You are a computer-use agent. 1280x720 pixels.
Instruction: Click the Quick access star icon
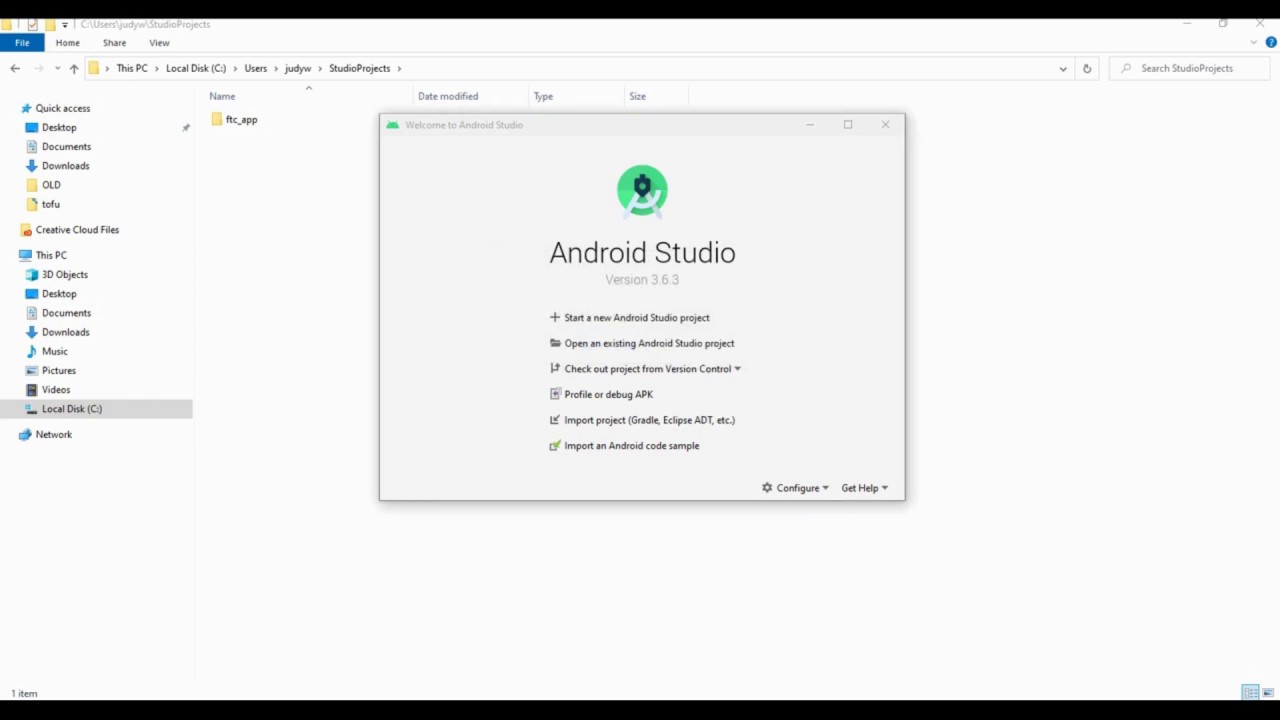26,108
